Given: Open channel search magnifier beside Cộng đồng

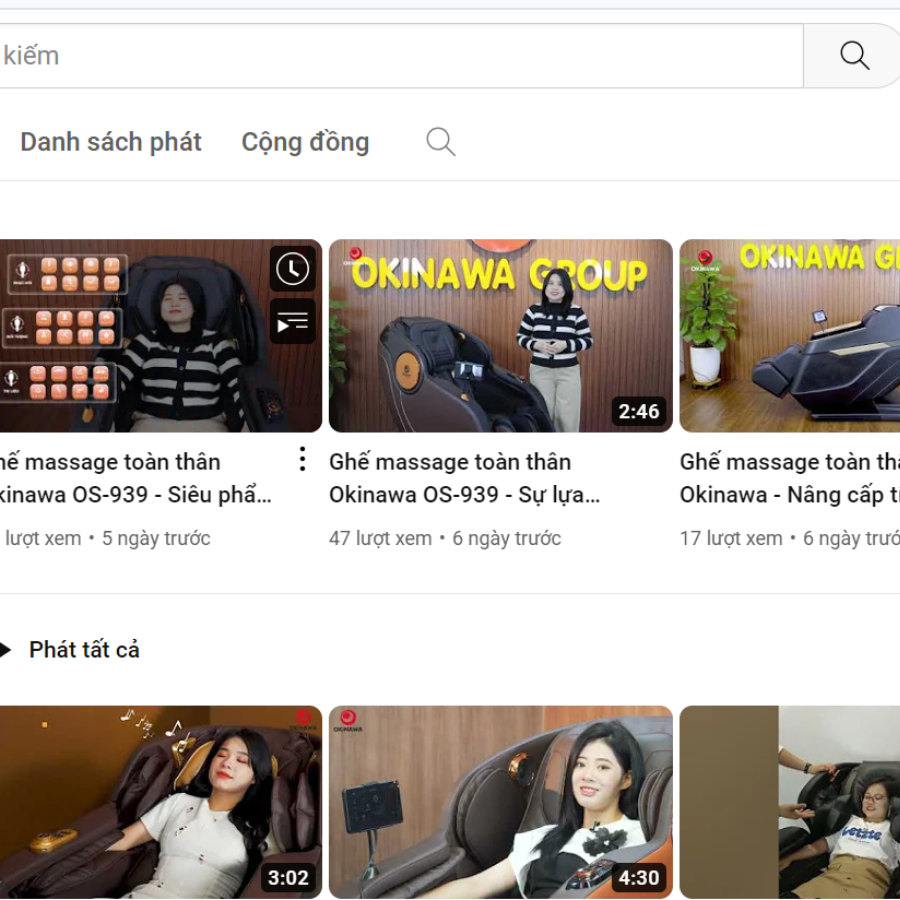Looking at the screenshot, I should [440, 142].
